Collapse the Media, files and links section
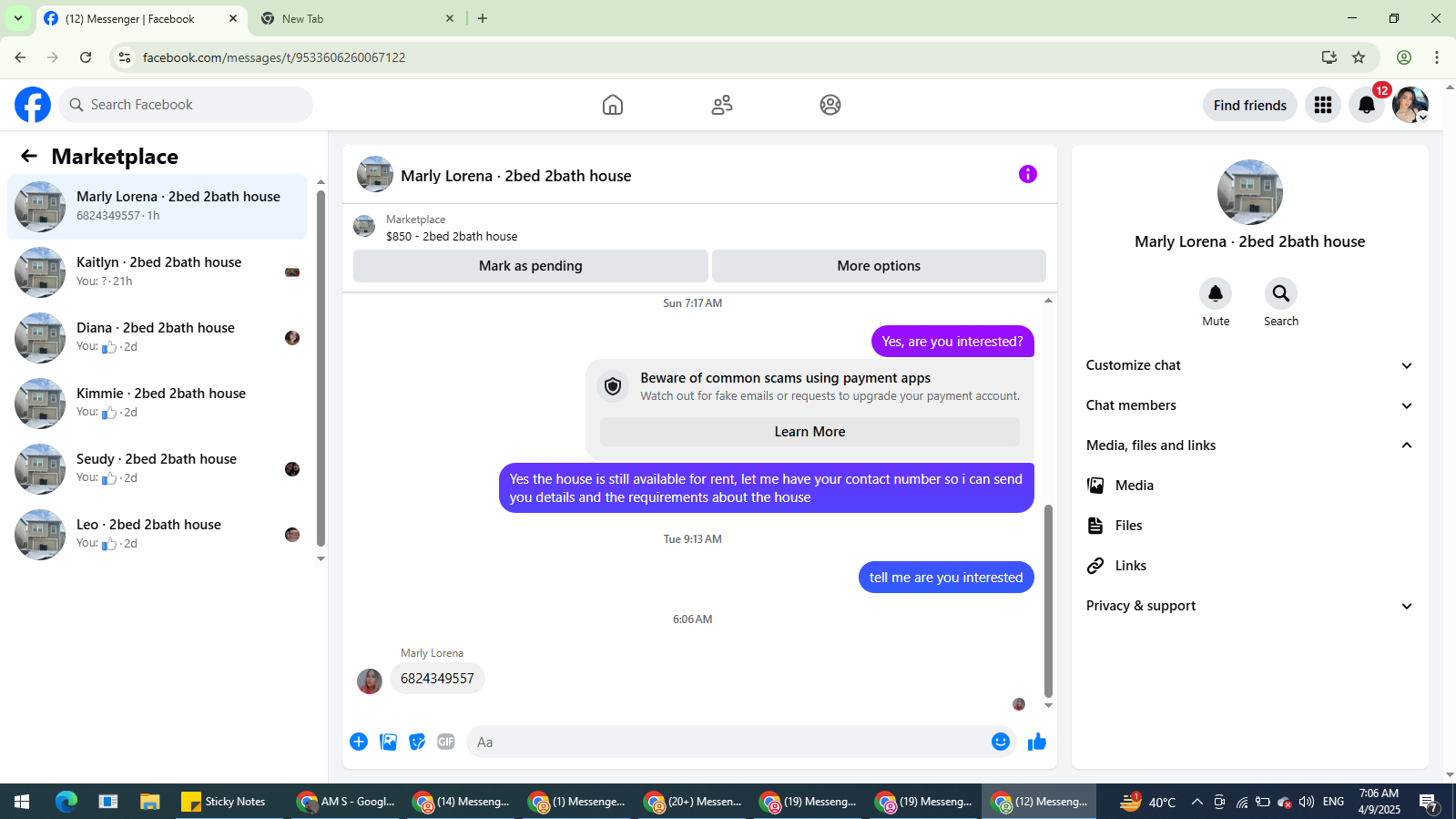The image size is (1456, 819). 1250,445
